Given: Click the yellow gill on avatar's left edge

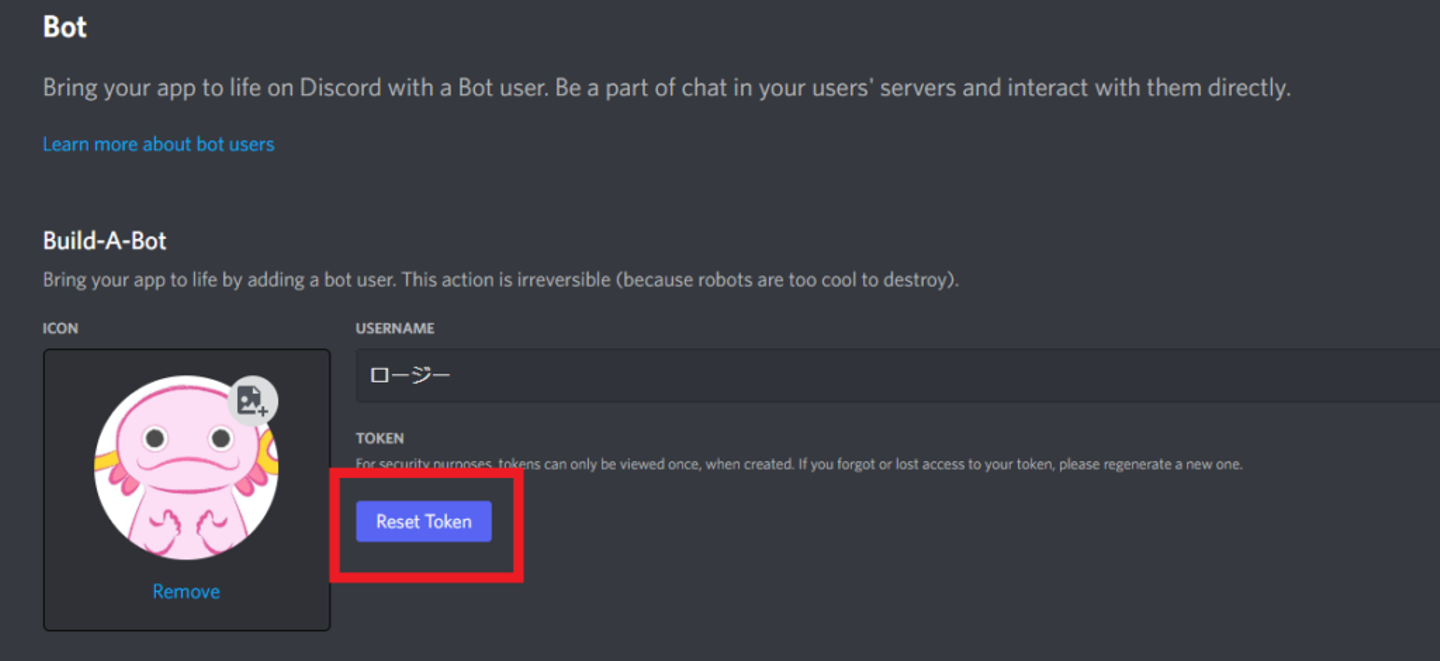Looking at the screenshot, I should (104, 463).
